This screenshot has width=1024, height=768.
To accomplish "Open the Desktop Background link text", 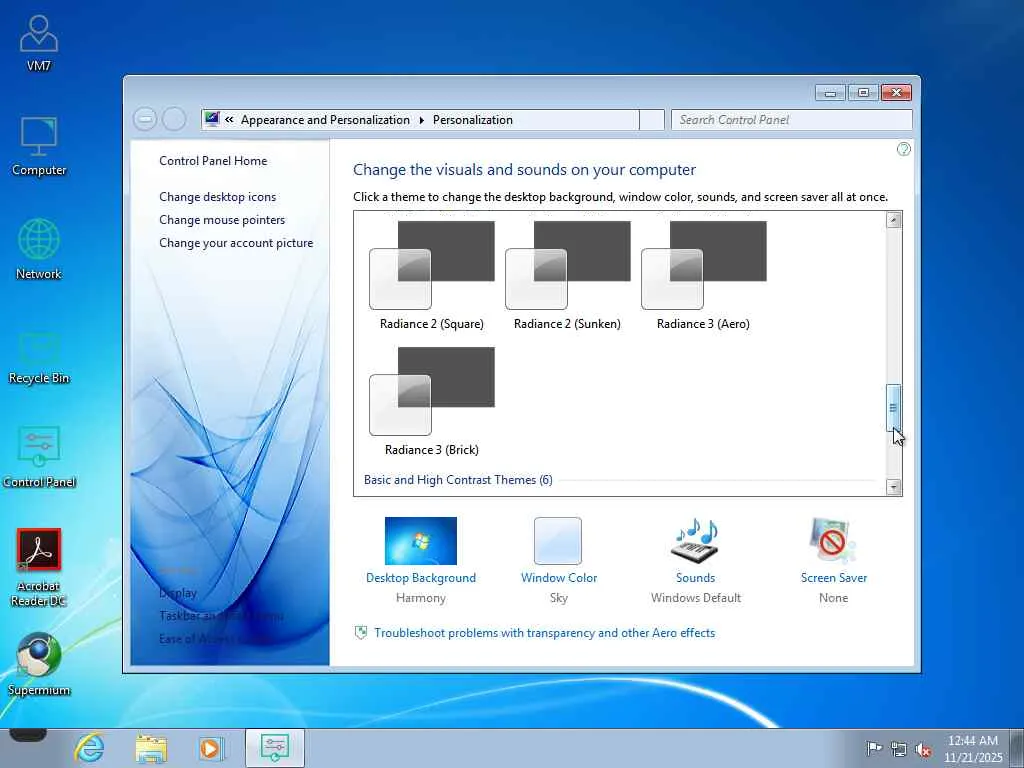I will tap(421, 577).
